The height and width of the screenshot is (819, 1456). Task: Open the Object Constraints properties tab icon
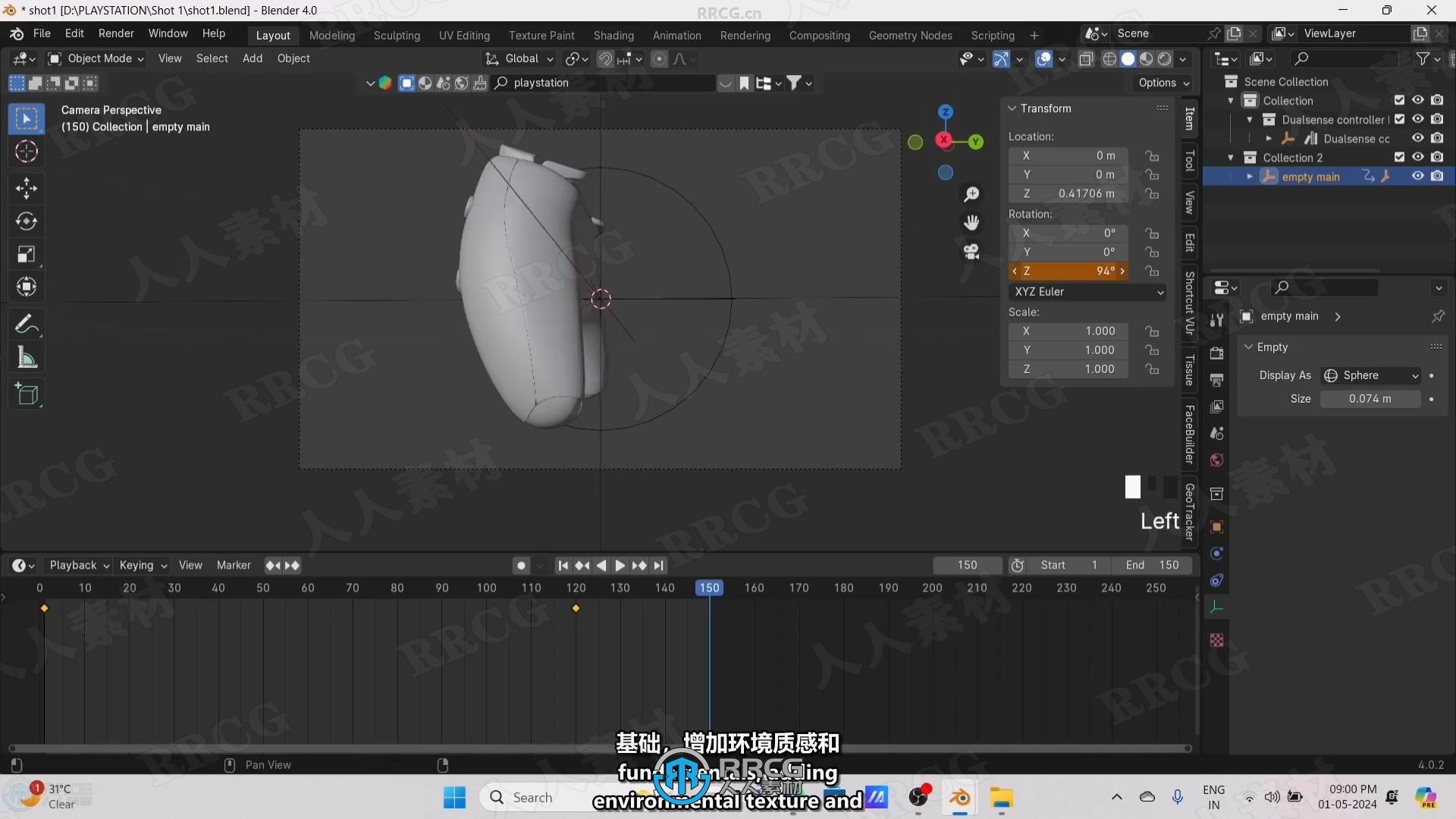click(1216, 581)
